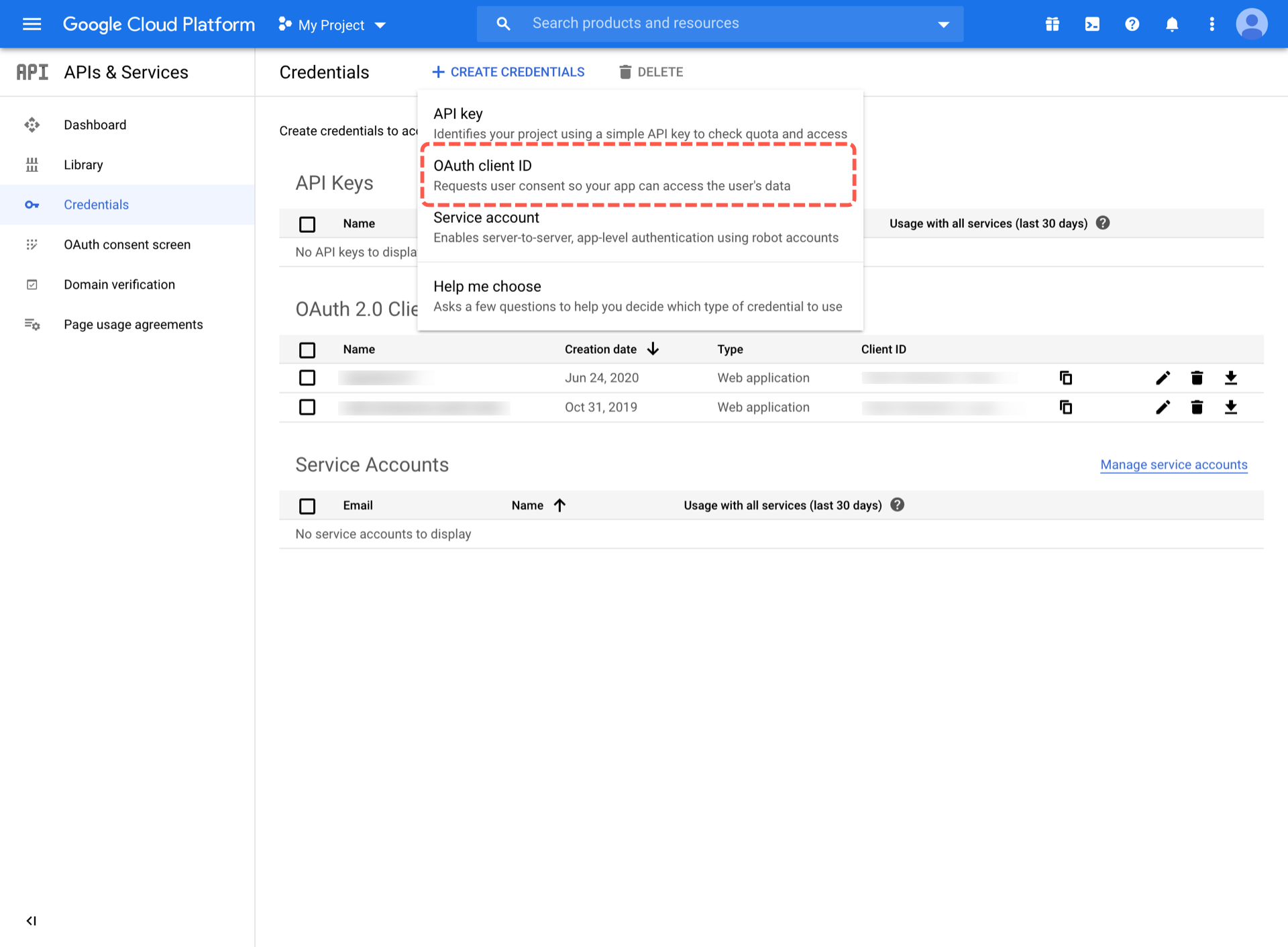
Task: Click the Page usage agreements icon
Action: click(x=32, y=324)
